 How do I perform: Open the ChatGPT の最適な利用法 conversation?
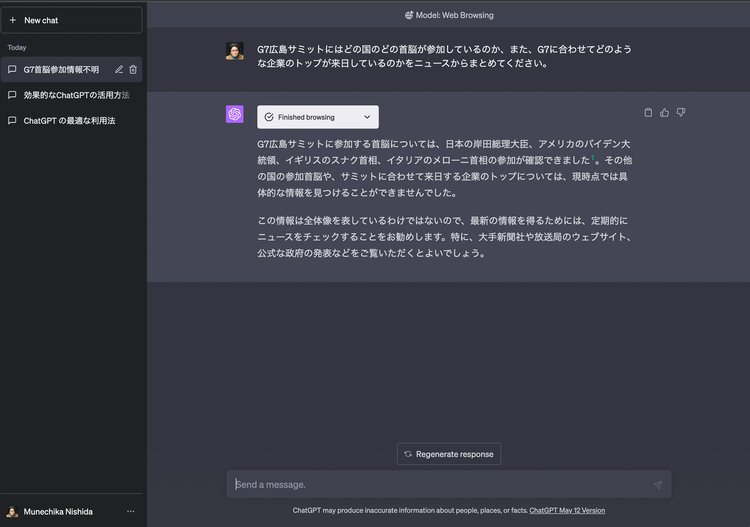coord(69,121)
